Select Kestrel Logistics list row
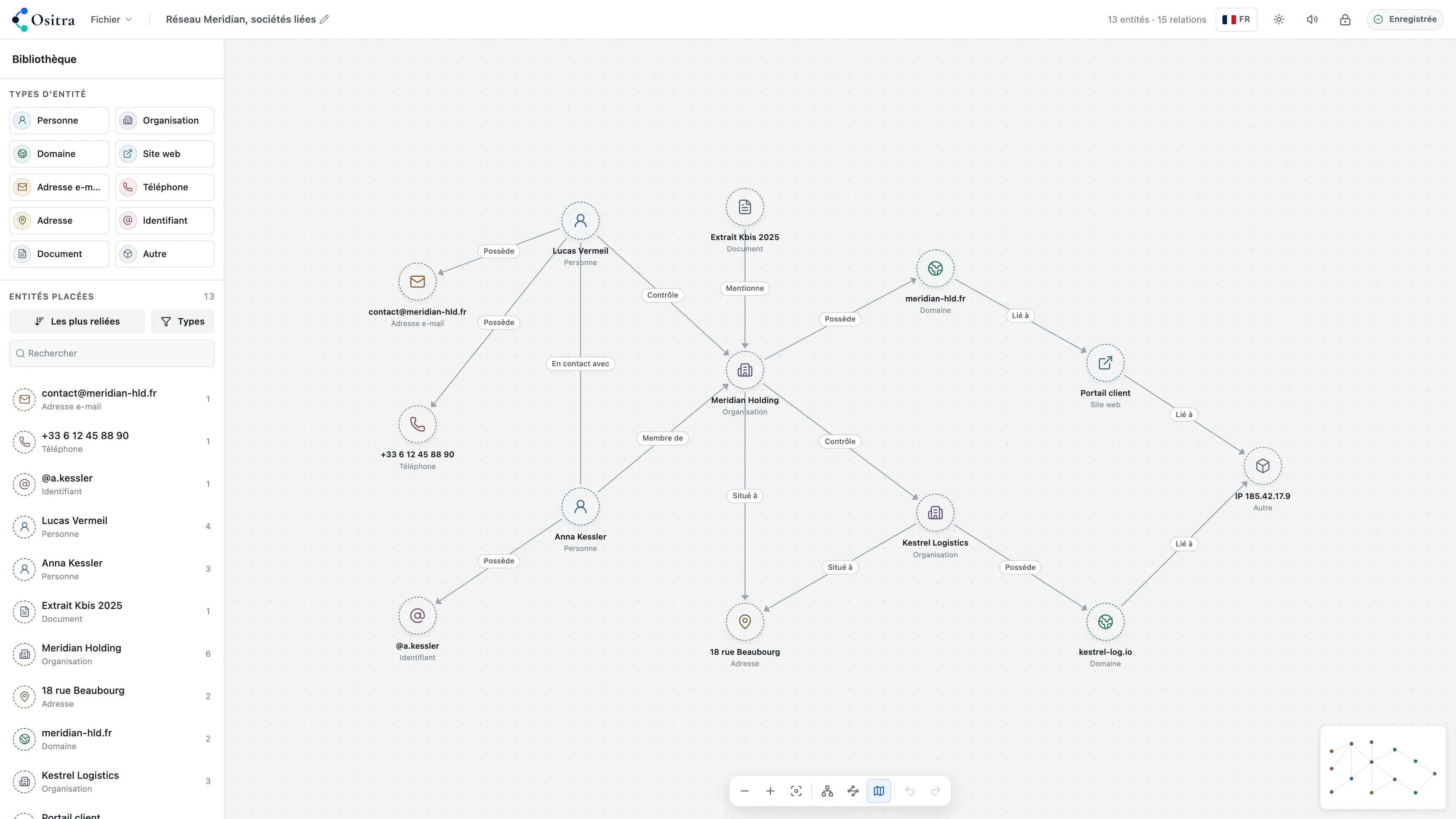This screenshot has width=1456, height=819. click(x=112, y=781)
